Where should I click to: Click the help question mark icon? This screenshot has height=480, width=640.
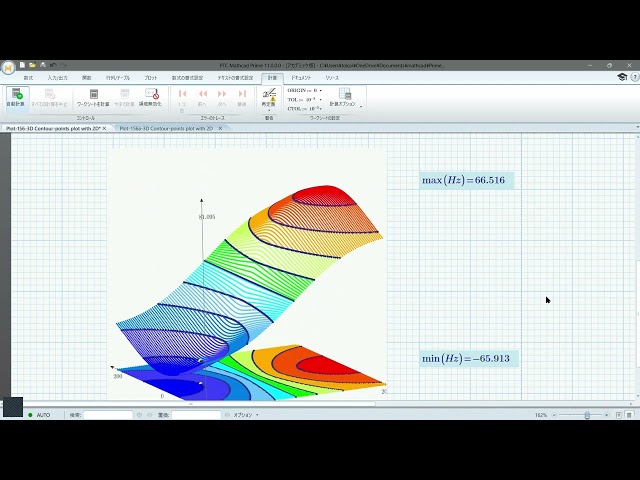pos(635,77)
